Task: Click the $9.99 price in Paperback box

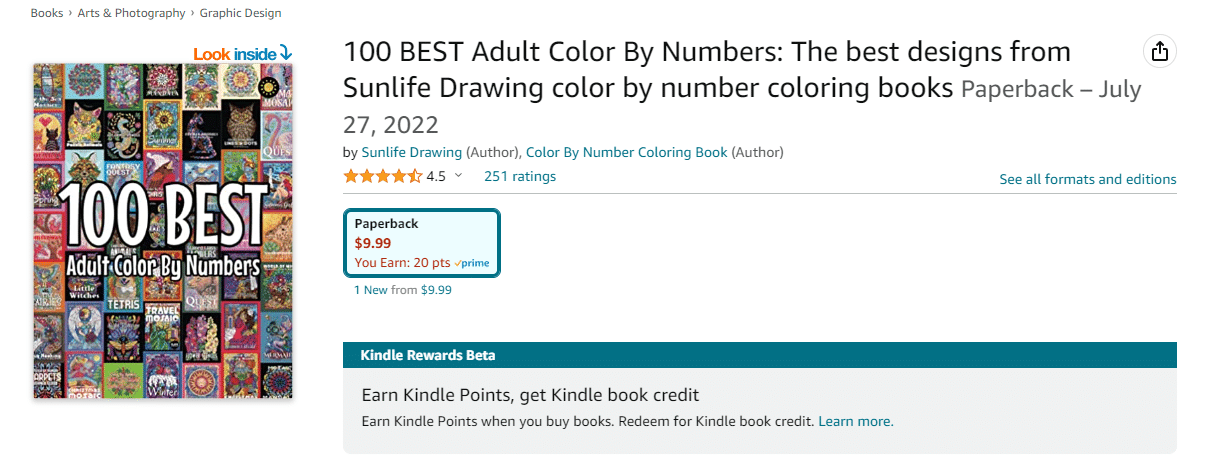Action: [x=373, y=243]
